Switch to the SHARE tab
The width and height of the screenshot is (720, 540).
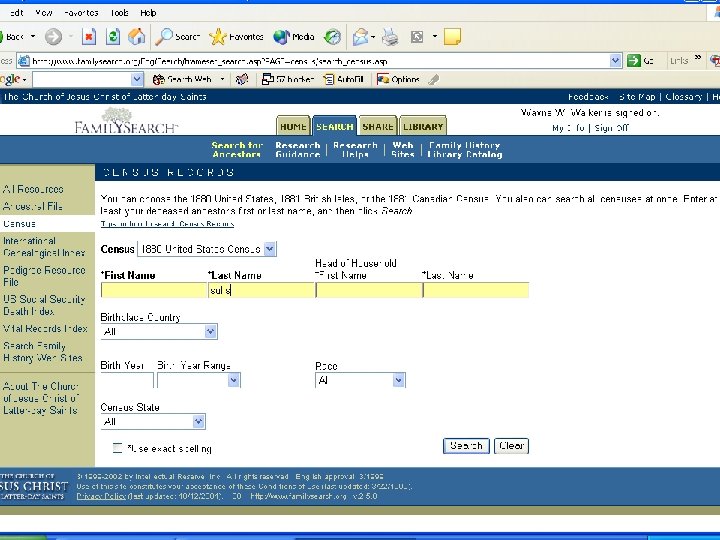[378, 126]
